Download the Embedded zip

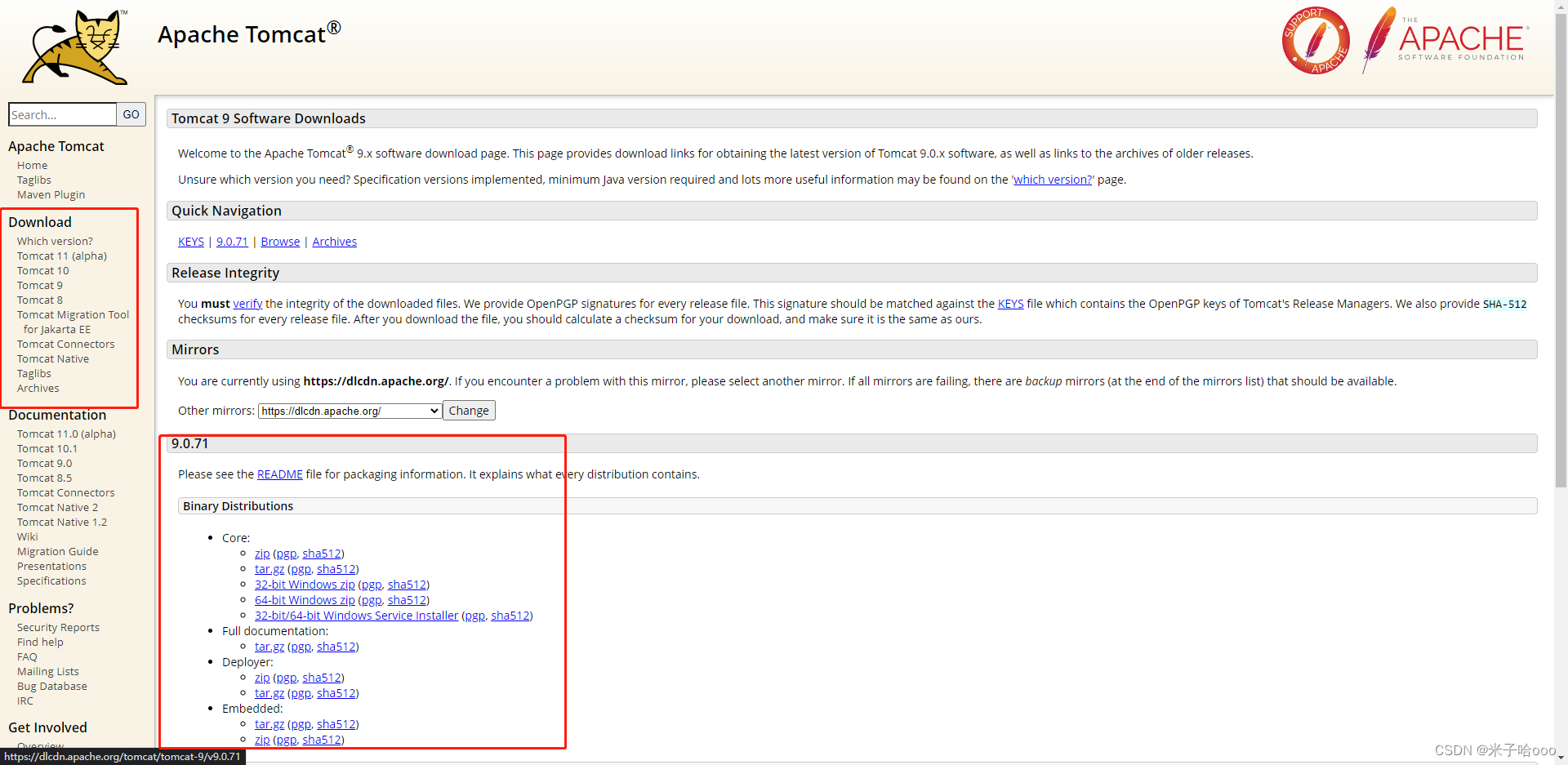tap(262, 740)
